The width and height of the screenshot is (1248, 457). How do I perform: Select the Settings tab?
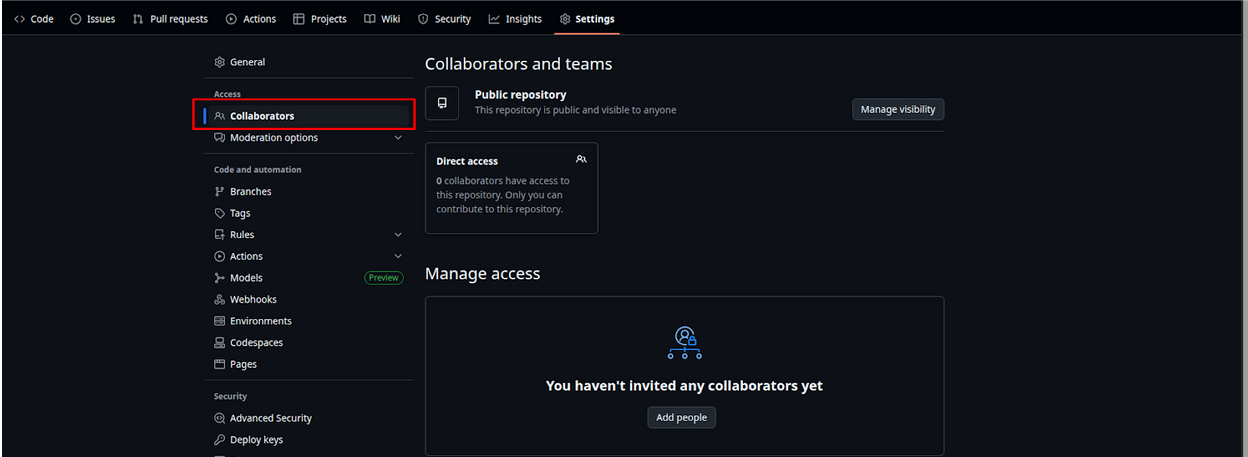(587, 19)
